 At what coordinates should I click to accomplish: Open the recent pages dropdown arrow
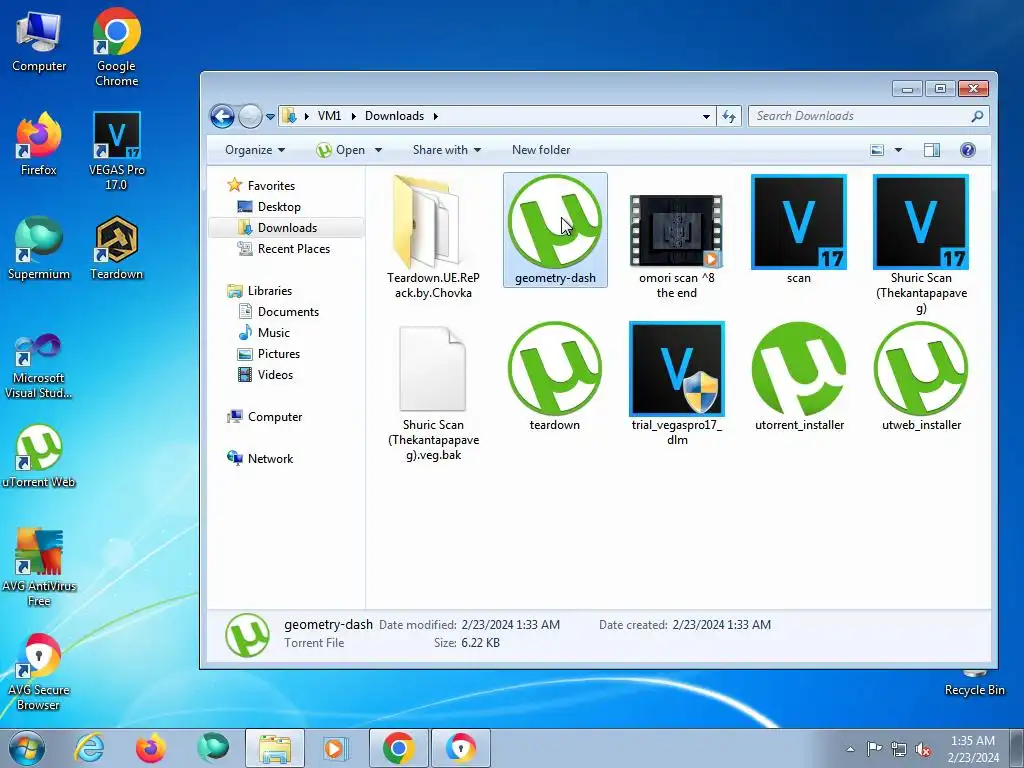click(x=270, y=117)
